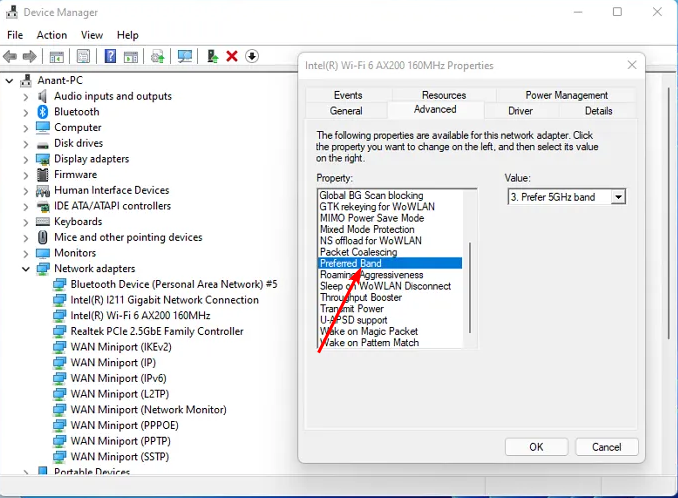Click the Enable device toolbar icon
Viewport: 678px width, 498px height.
(212, 56)
